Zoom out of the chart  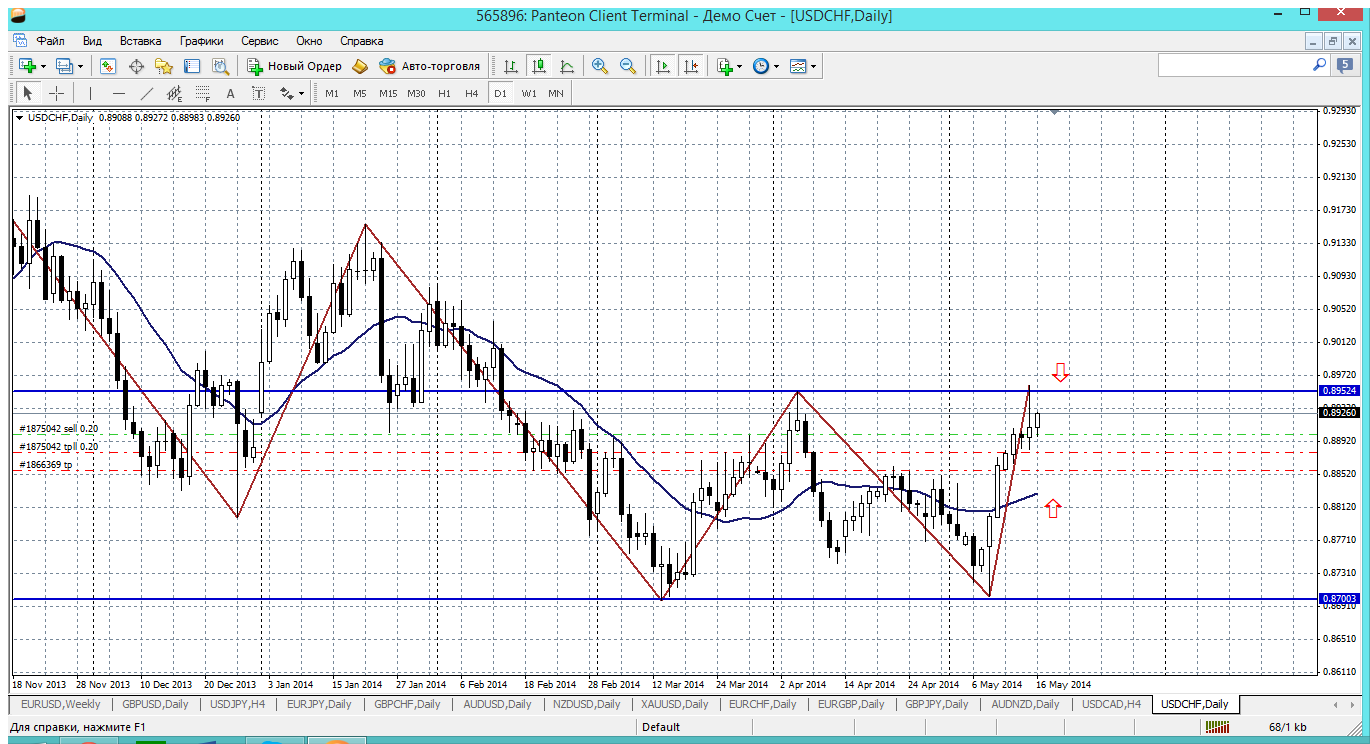coord(628,66)
